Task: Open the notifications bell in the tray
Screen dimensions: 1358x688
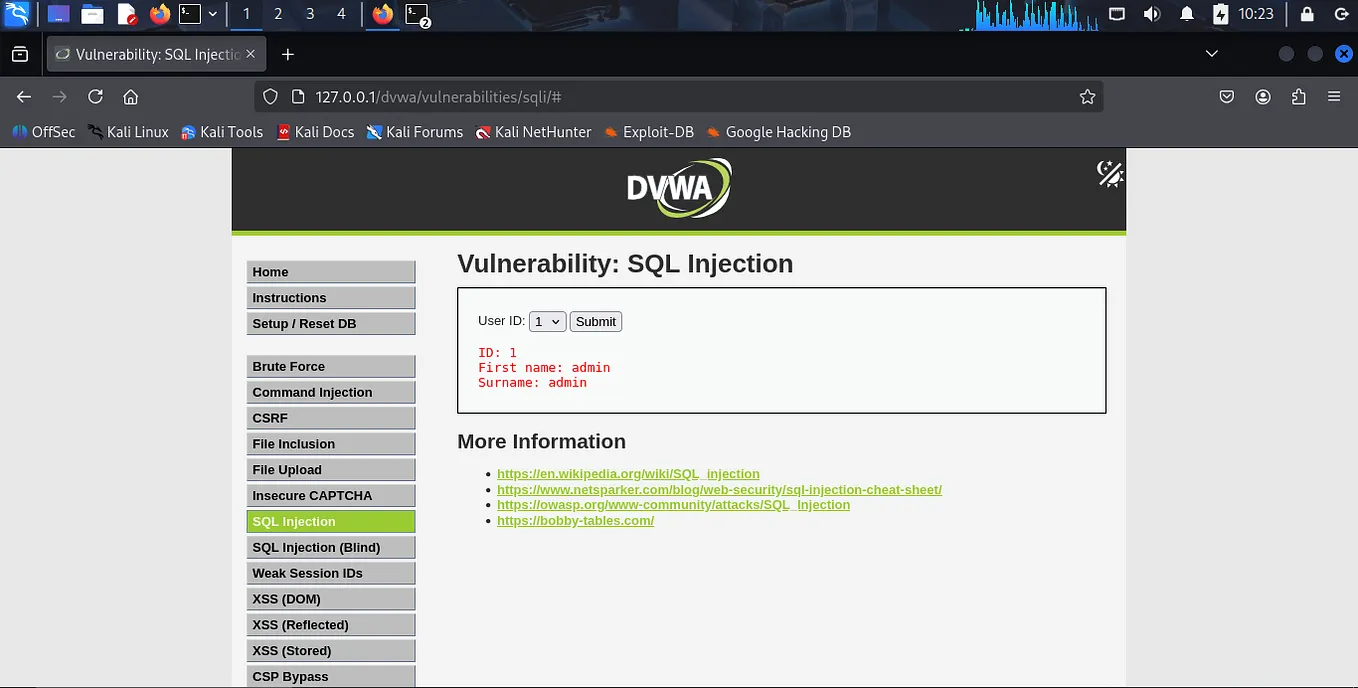Action: [1187, 14]
